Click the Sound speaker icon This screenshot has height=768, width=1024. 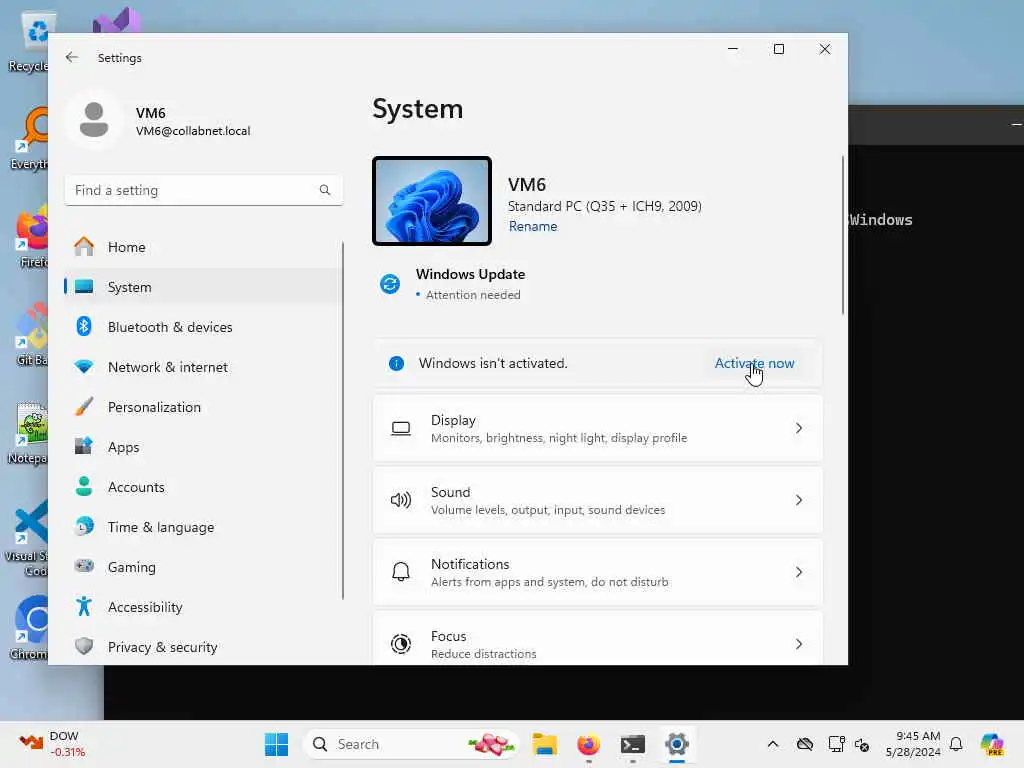click(x=401, y=500)
